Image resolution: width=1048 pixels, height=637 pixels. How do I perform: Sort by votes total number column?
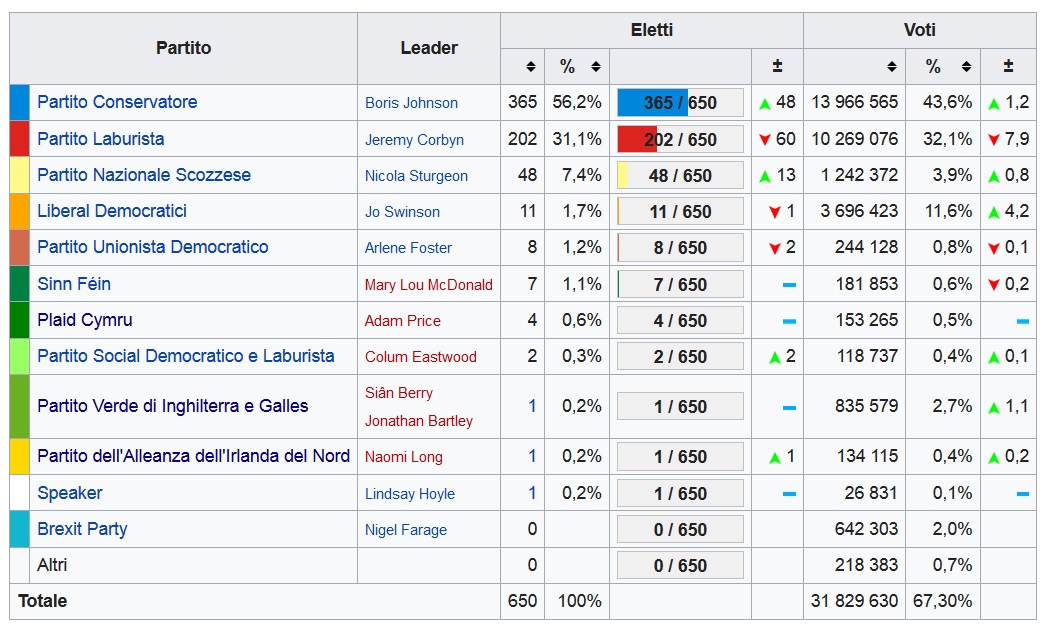pyautogui.click(x=892, y=67)
